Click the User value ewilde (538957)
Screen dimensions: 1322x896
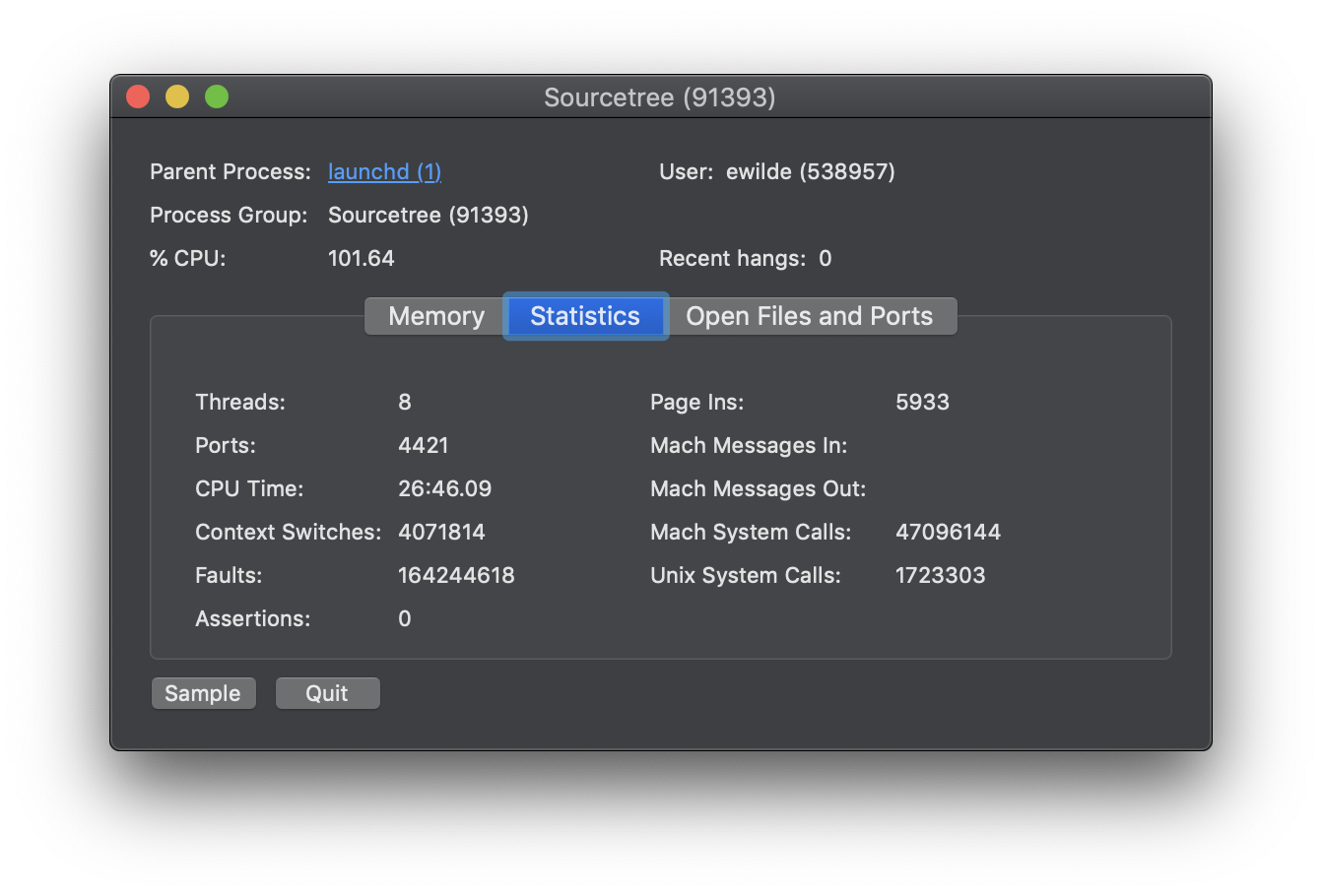(810, 171)
